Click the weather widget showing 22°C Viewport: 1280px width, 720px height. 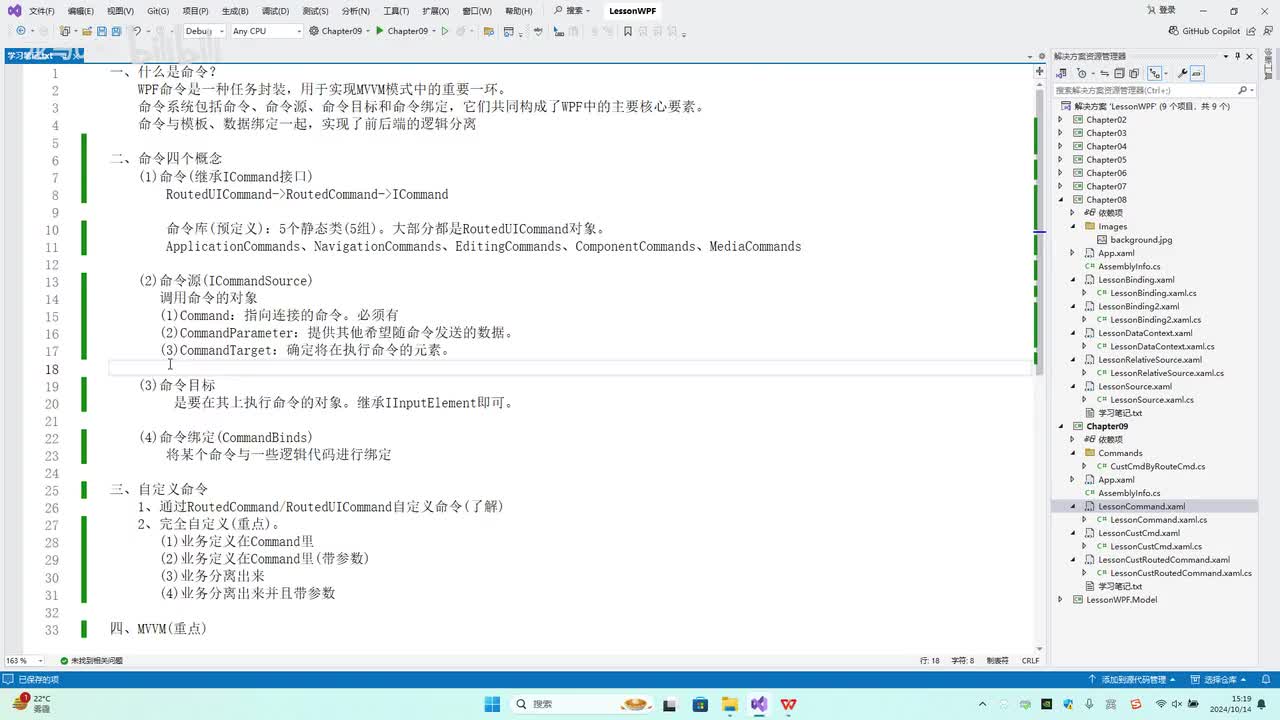pyautogui.click(x=32, y=704)
